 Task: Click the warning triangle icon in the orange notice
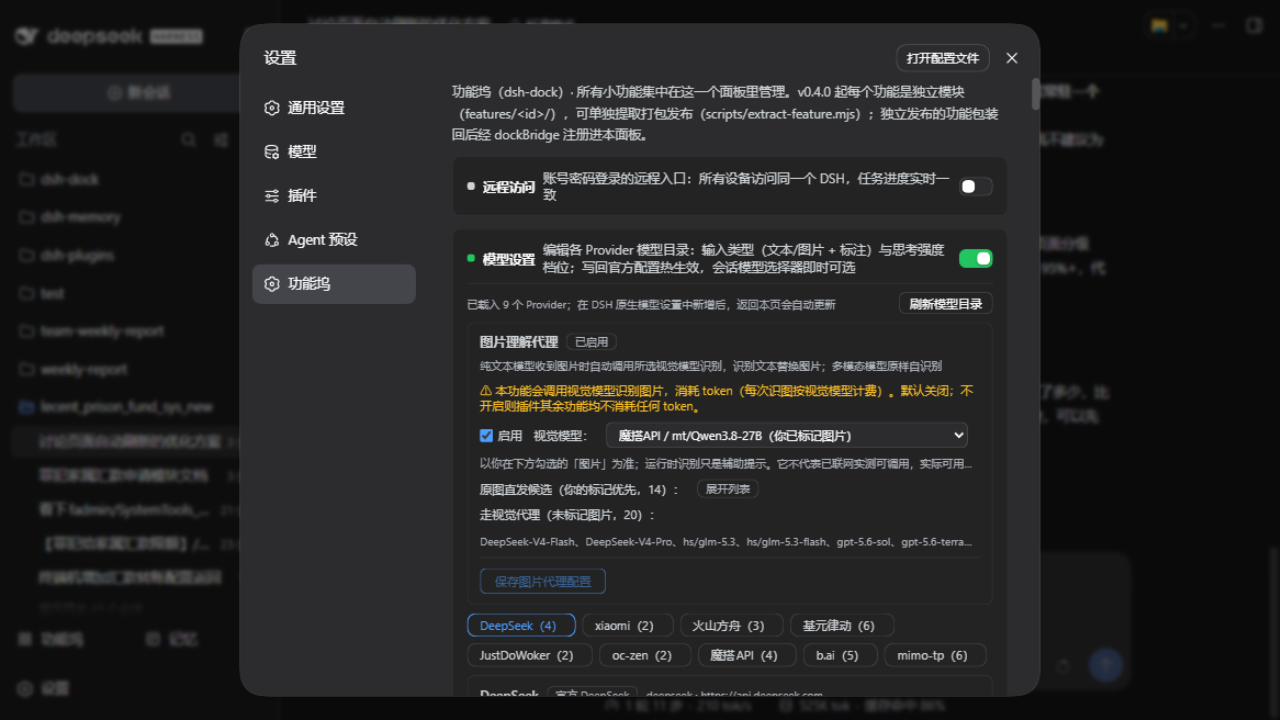point(486,391)
